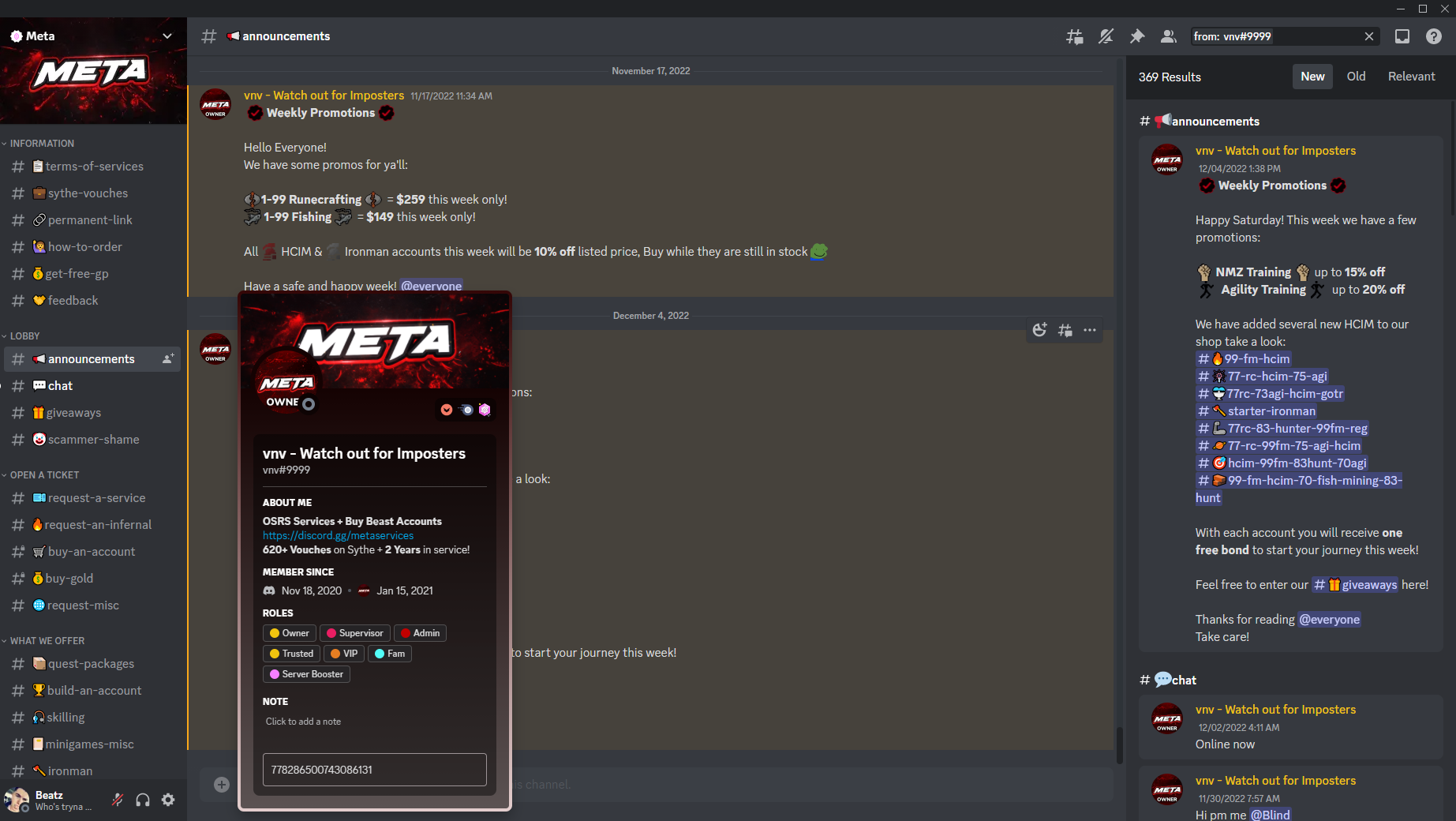
Task: Open the giveaways channel in sidebar
Action: pyautogui.click(x=93, y=413)
